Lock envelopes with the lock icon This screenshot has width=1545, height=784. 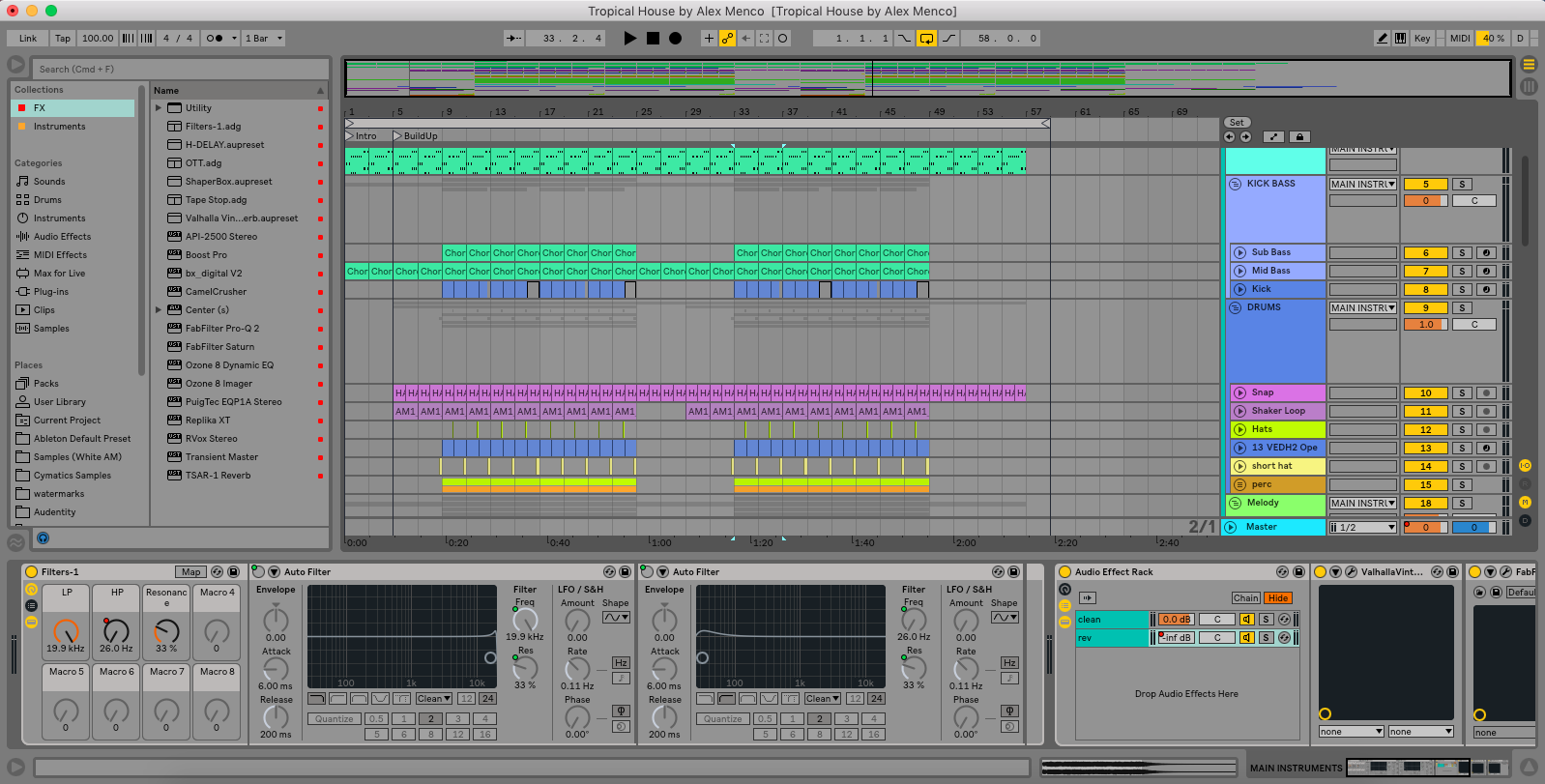(x=1299, y=137)
